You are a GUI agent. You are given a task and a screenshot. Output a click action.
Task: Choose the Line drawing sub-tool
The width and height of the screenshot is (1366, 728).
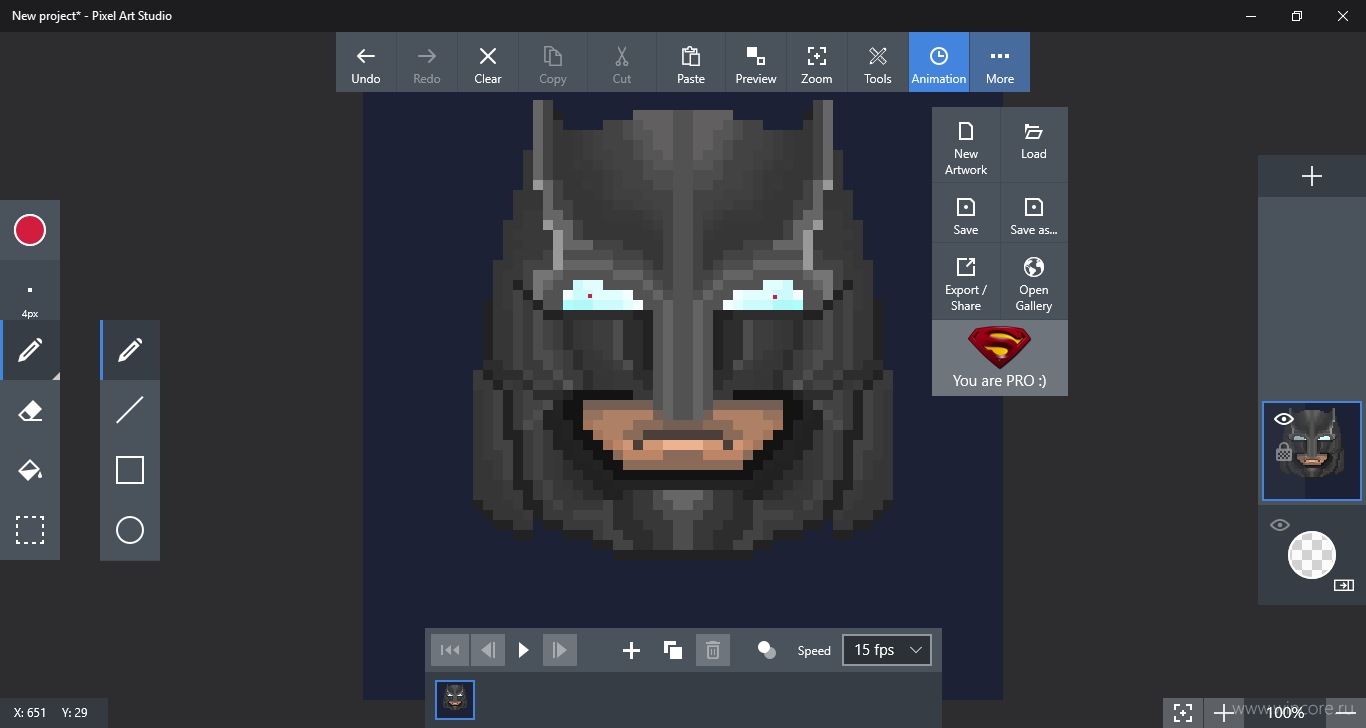pyautogui.click(x=130, y=410)
